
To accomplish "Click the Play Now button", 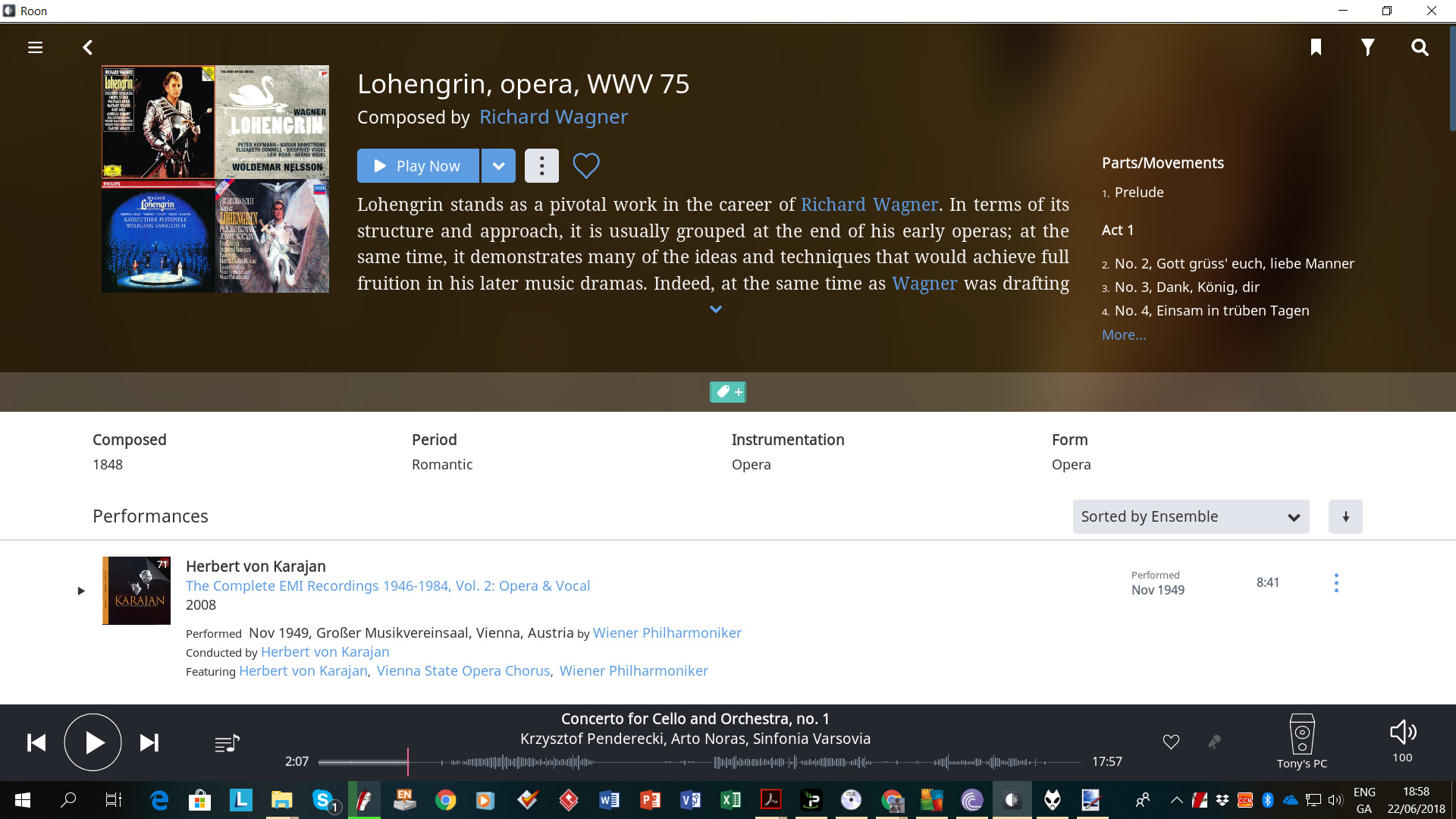I will click(x=418, y=166).
